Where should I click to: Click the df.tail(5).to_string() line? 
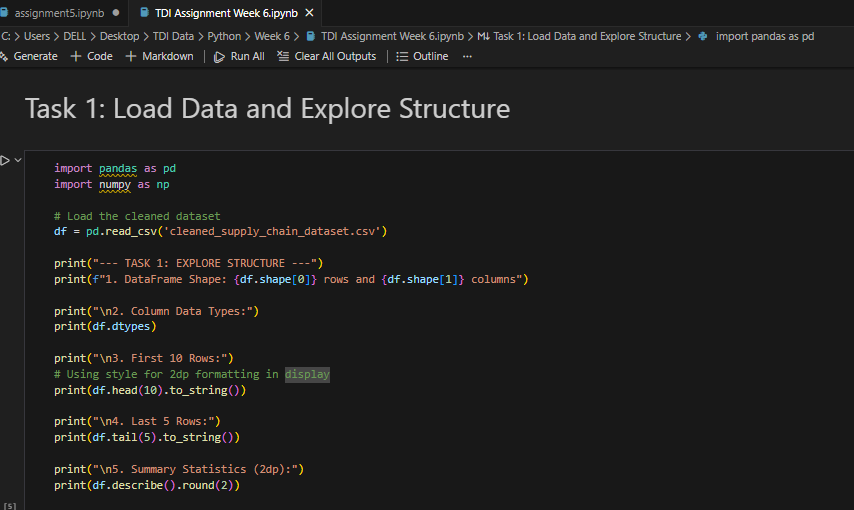point(147,438)
